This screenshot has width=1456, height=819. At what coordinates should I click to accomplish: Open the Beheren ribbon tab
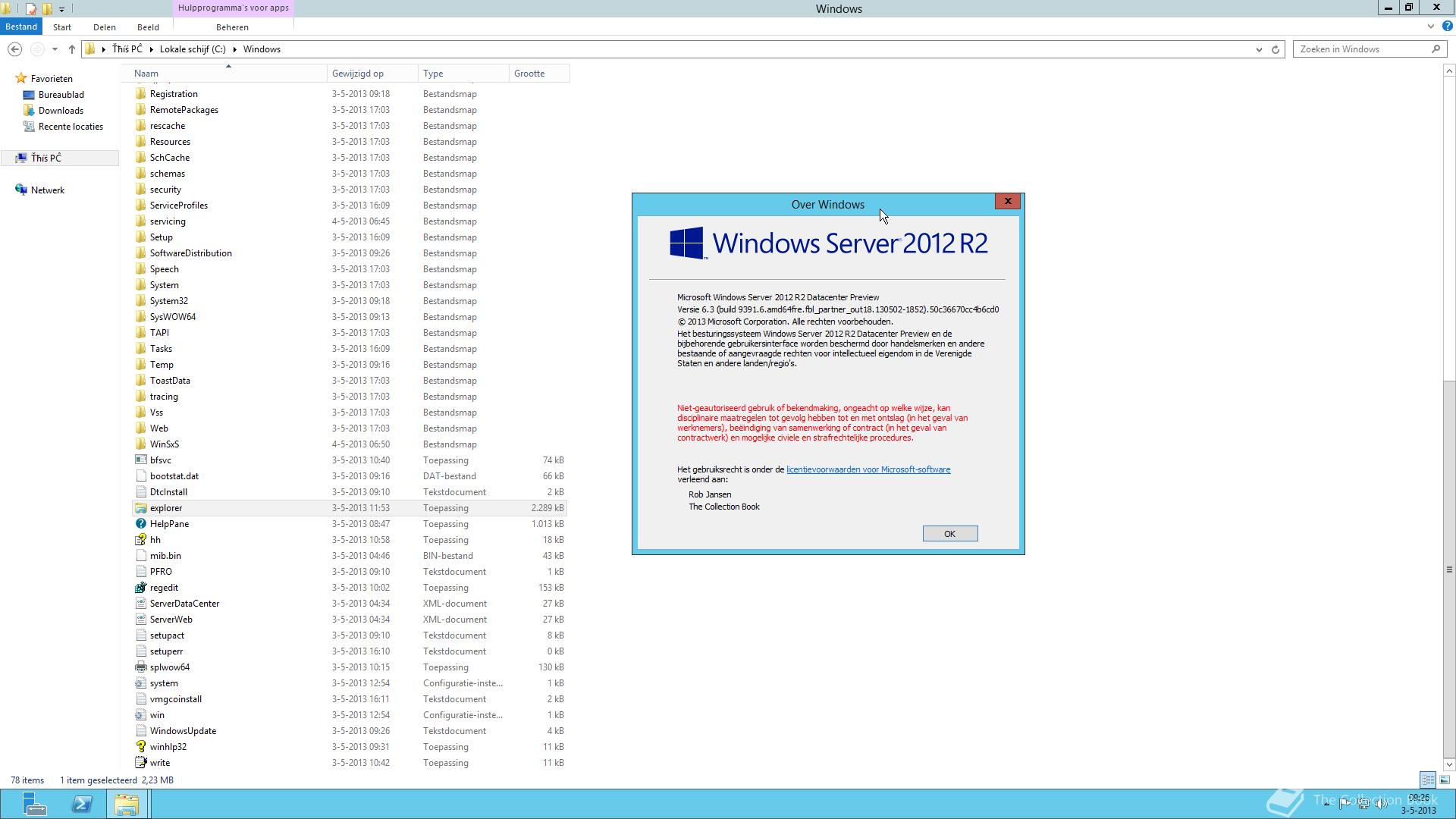click(232, 27)
